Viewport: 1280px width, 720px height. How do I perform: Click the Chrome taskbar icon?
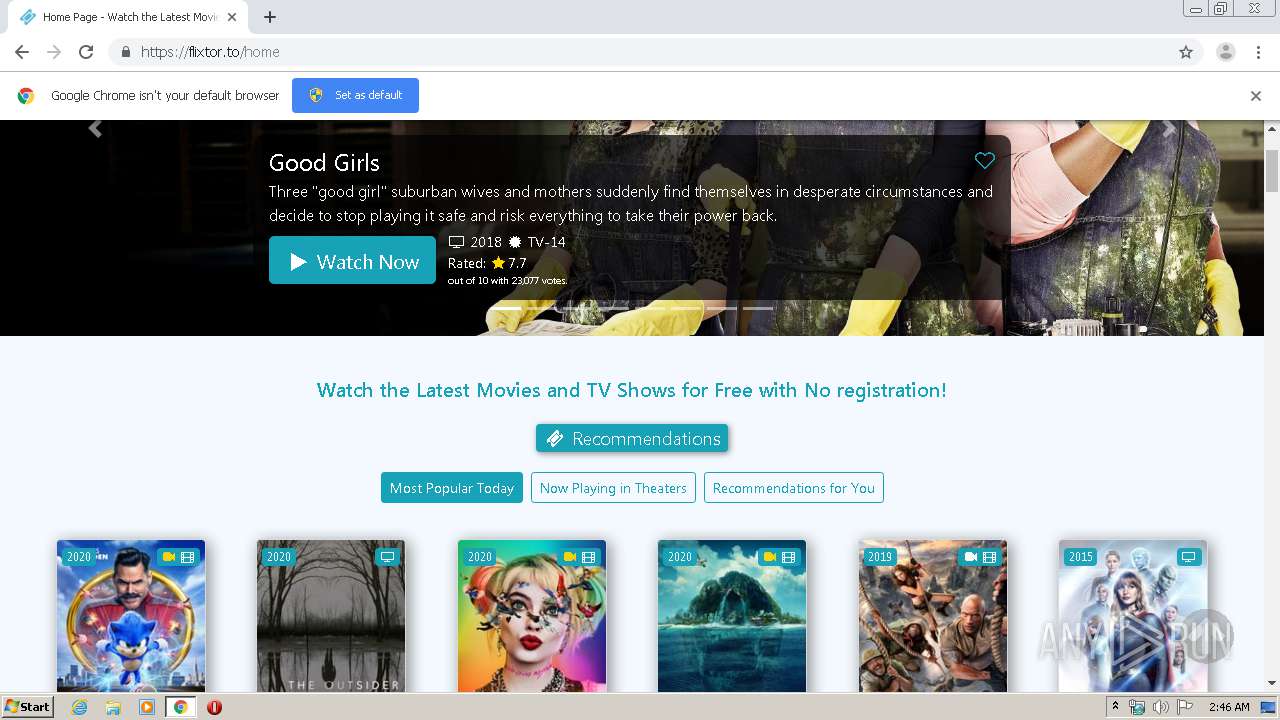tap(180, 707)
